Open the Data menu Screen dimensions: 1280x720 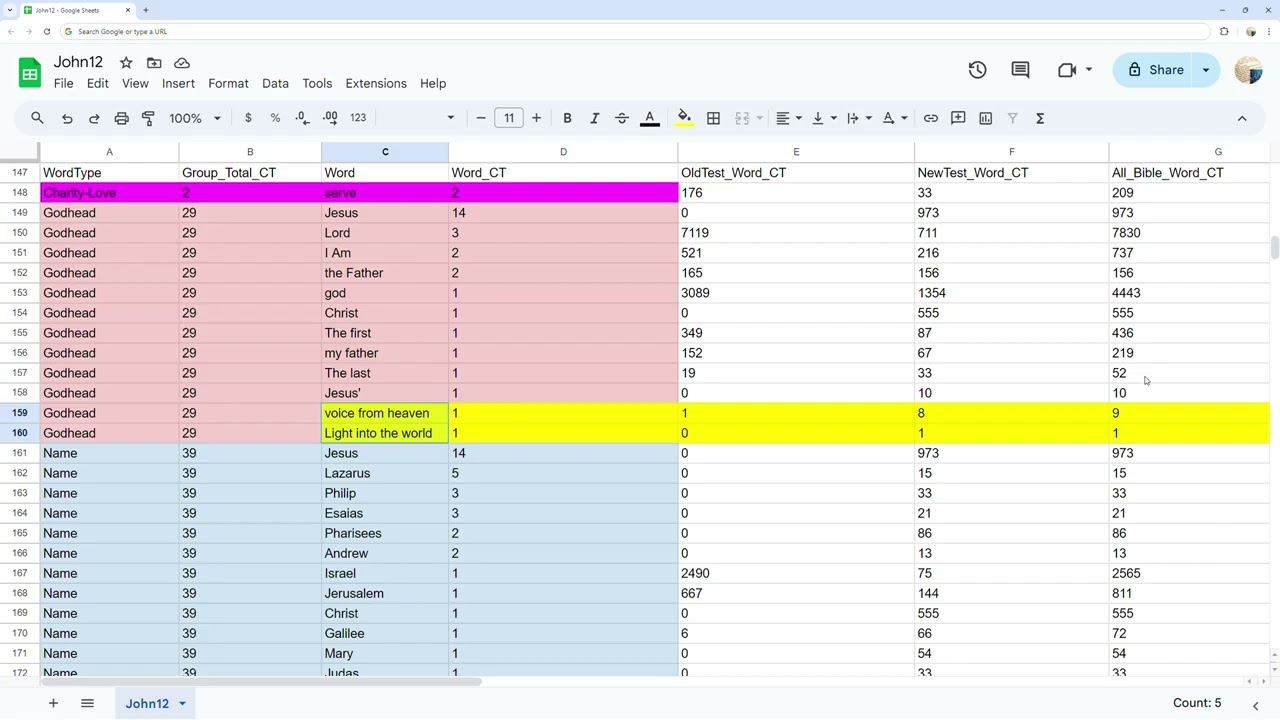[275, 83]
